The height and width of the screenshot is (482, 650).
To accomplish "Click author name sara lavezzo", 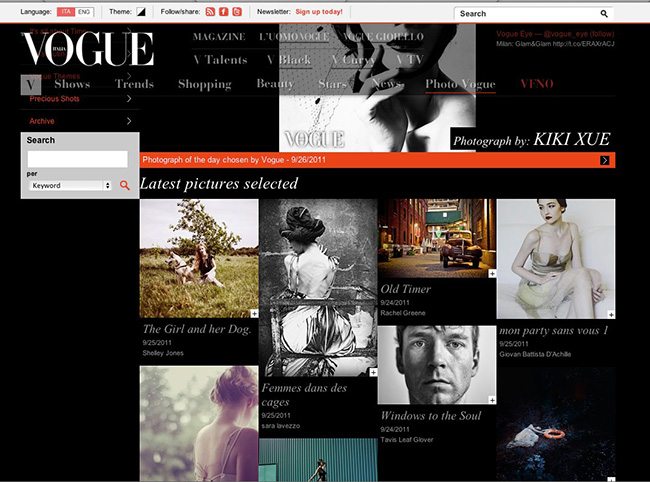I will tap(280, 426).
